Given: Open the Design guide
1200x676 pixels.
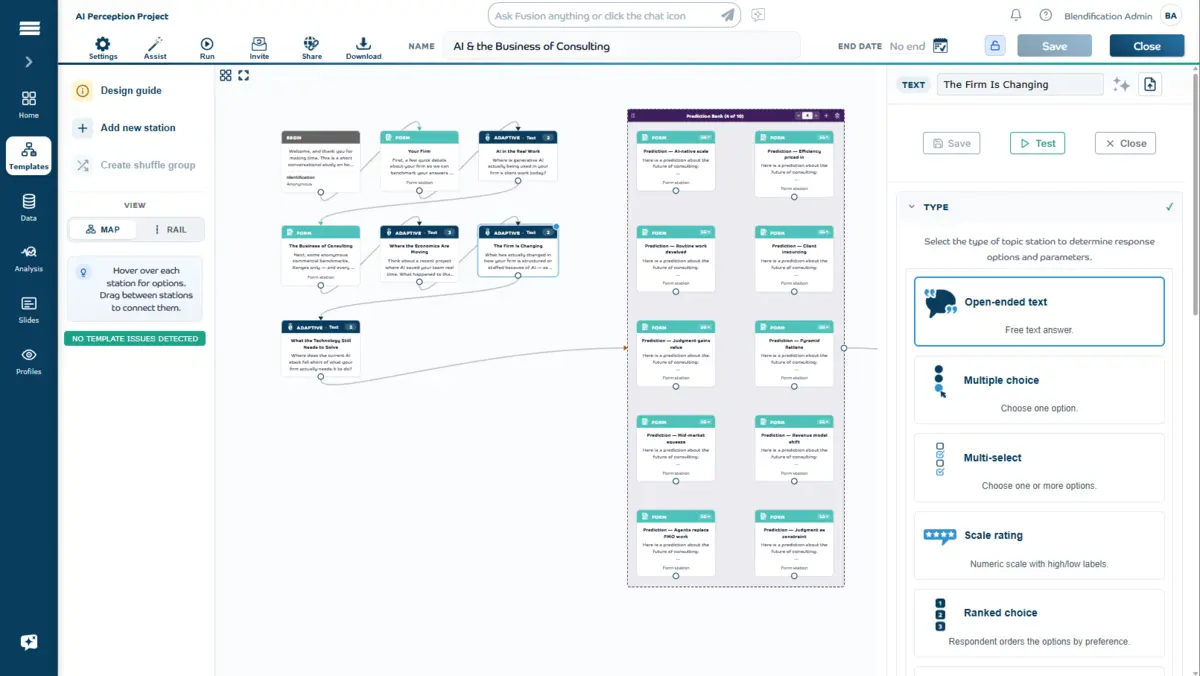Looking at the screenshot, I should pyautogui.click(x=131, y=90).
